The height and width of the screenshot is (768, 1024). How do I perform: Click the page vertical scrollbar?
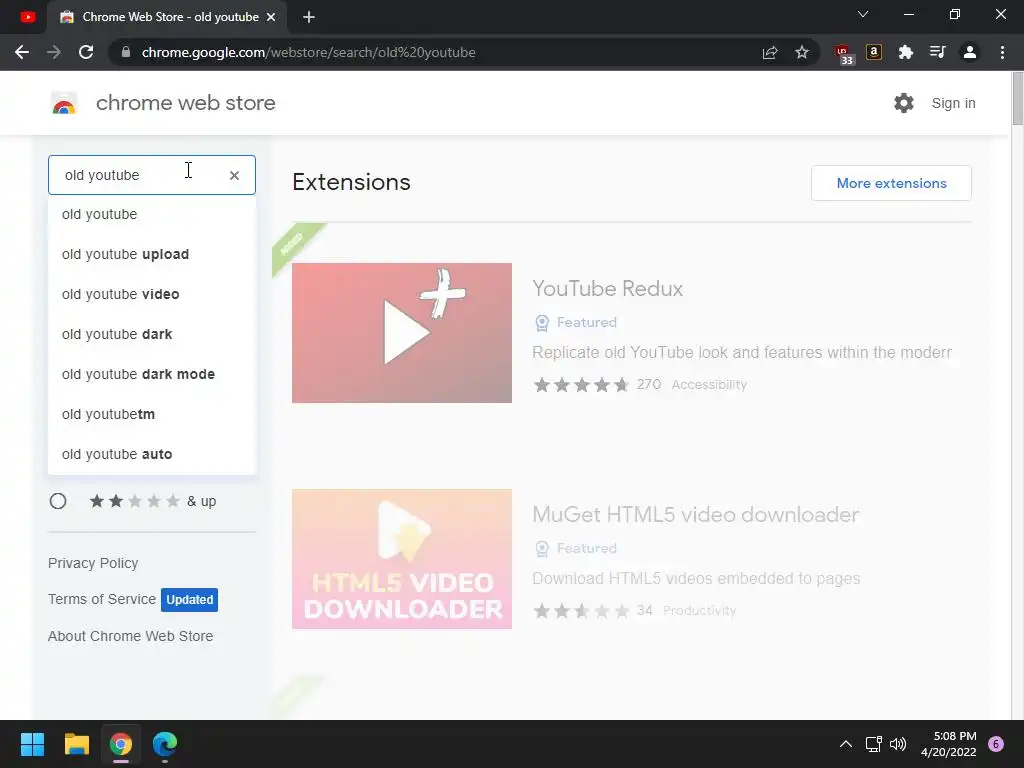point(1017,98)
